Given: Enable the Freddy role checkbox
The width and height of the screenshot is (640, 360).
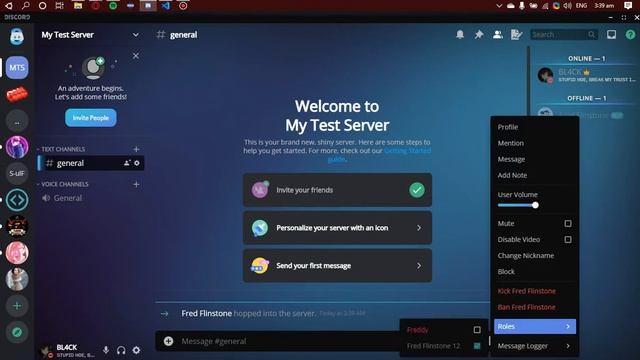Looking at the screenshot, I should (477, 329).
